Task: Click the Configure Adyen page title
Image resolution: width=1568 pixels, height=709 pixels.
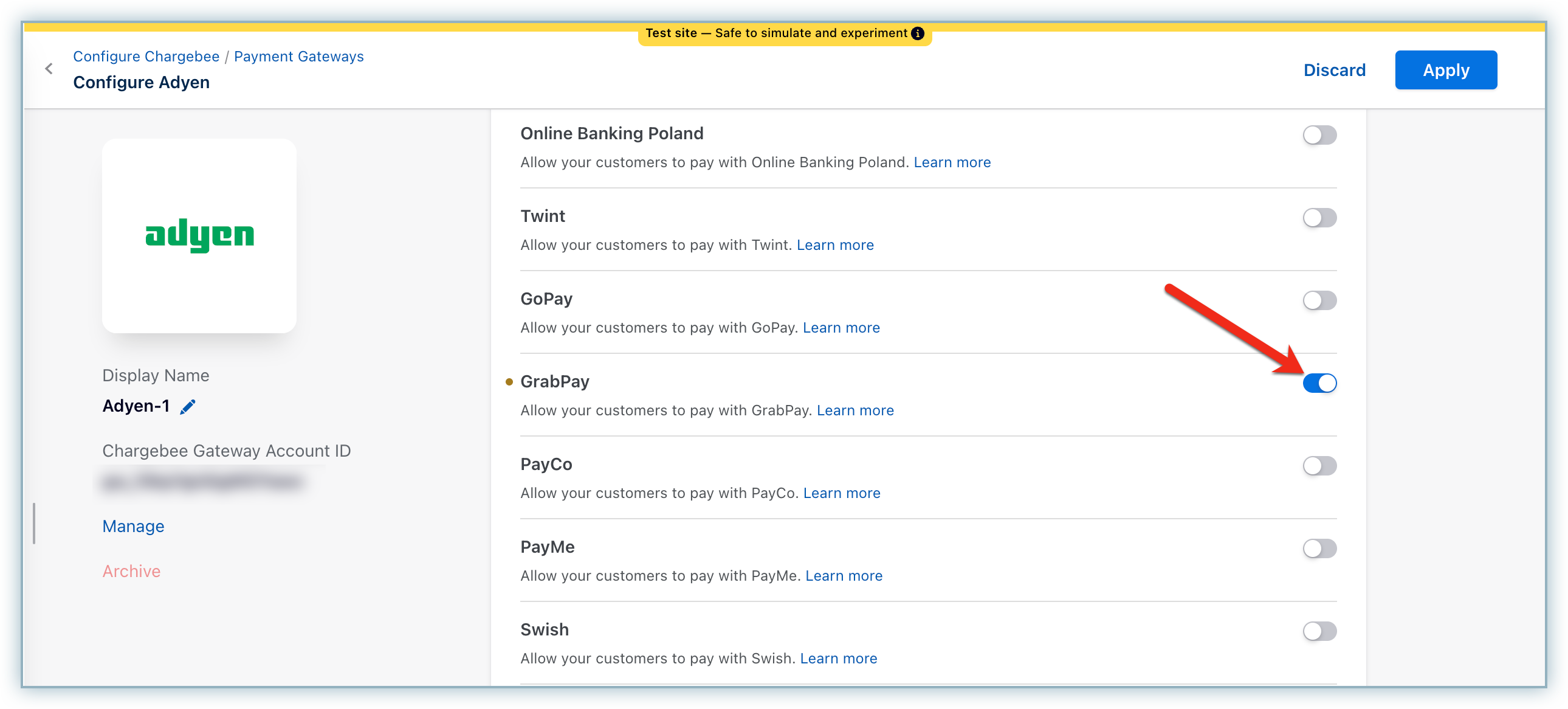Action: click(x=141, y=82)
